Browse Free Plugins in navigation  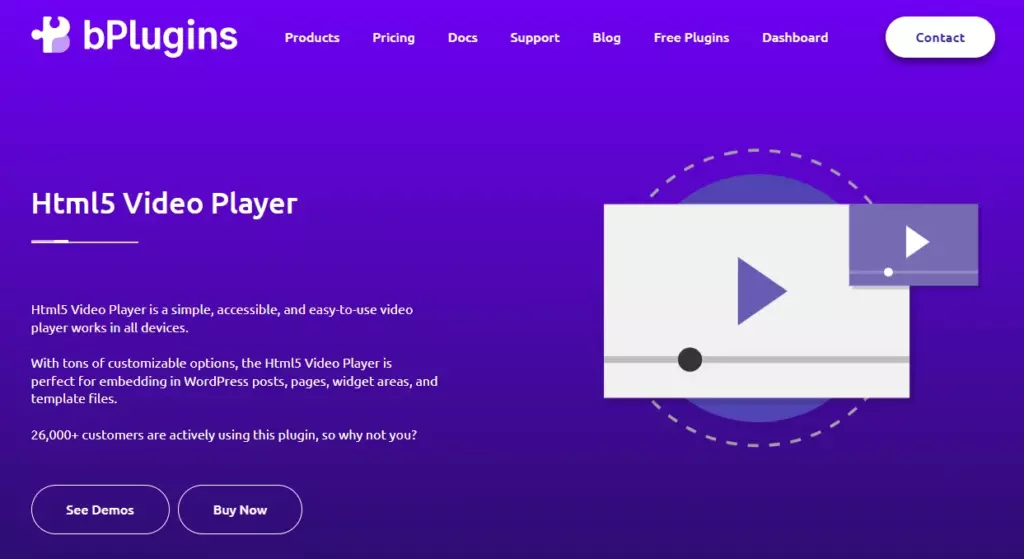692,38
